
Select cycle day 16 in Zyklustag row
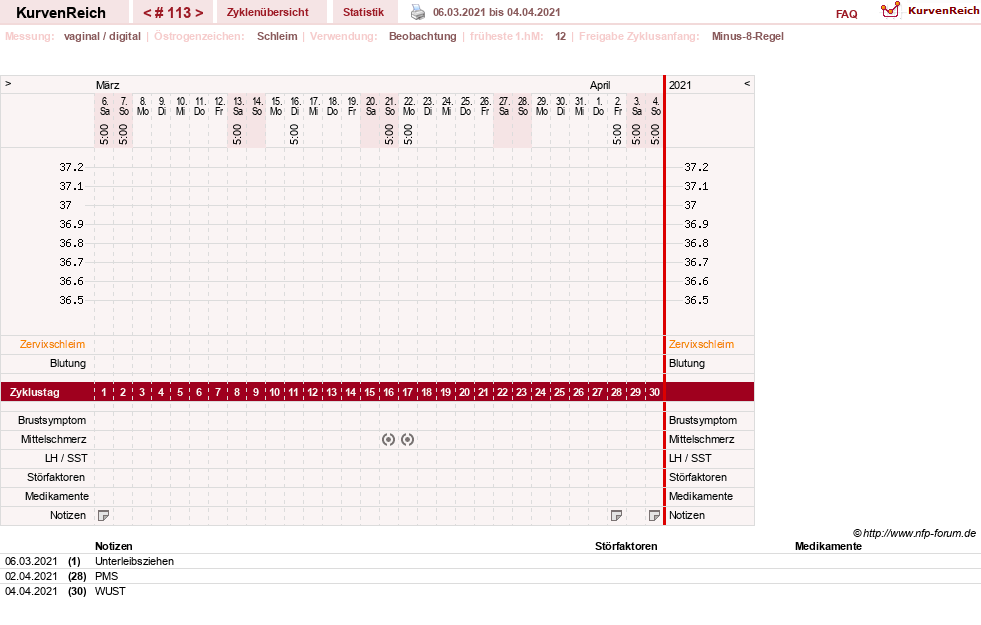point(389,392)
